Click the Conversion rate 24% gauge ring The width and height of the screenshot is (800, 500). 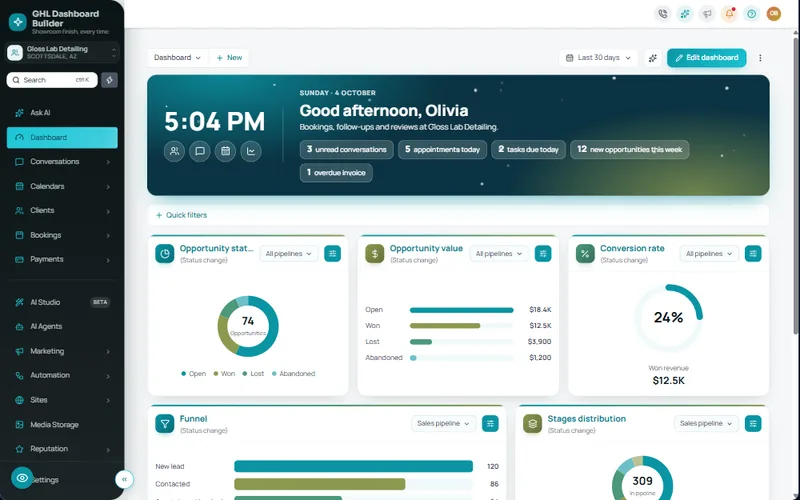click(x=668, y=317)
